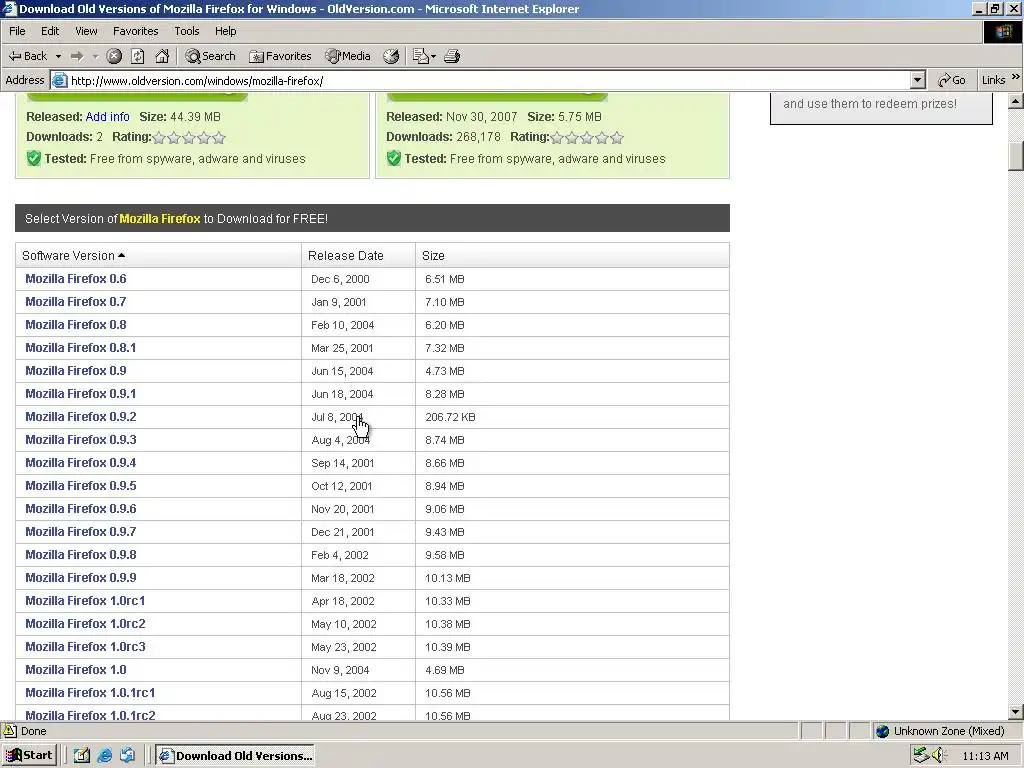Click the Go button

tap(952, 80)
